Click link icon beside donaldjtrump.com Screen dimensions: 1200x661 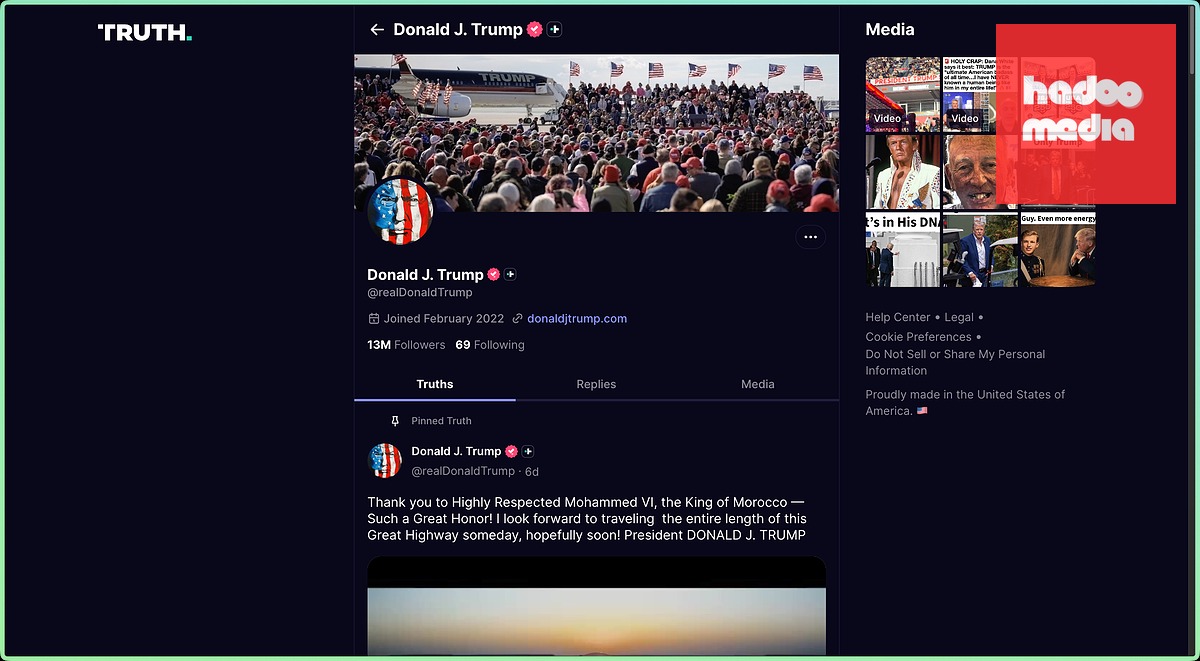click(517, 319)
